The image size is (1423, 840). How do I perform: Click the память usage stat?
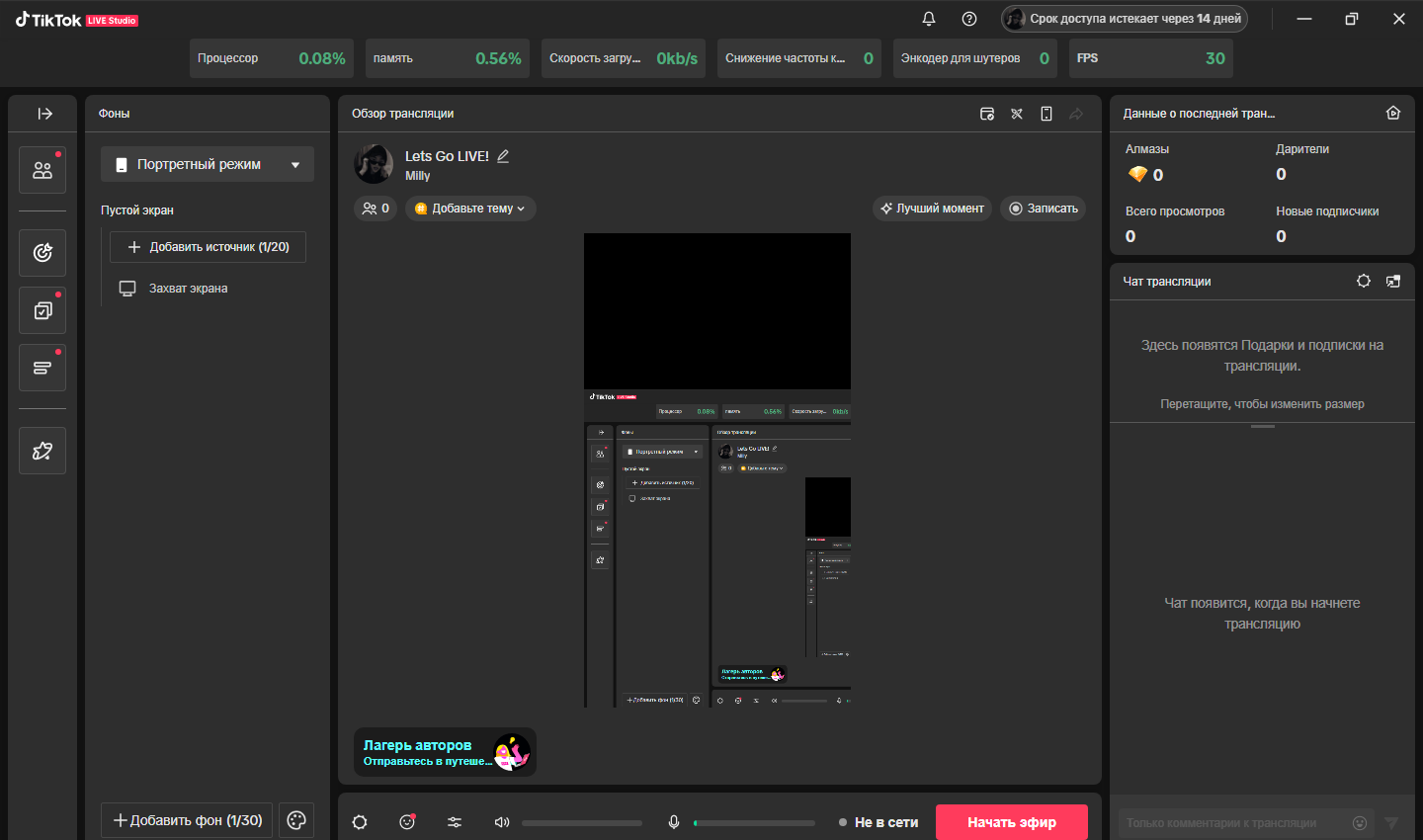click(448, 58)
